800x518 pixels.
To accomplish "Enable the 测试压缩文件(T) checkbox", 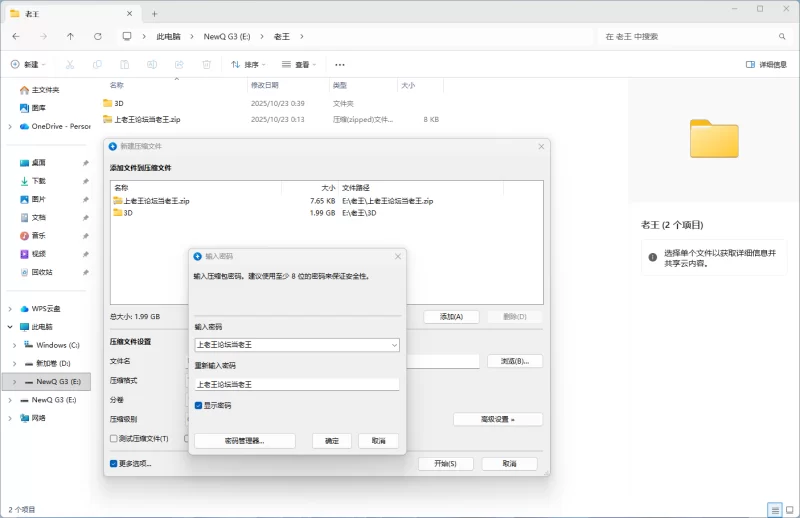I will tap(114, 438).
